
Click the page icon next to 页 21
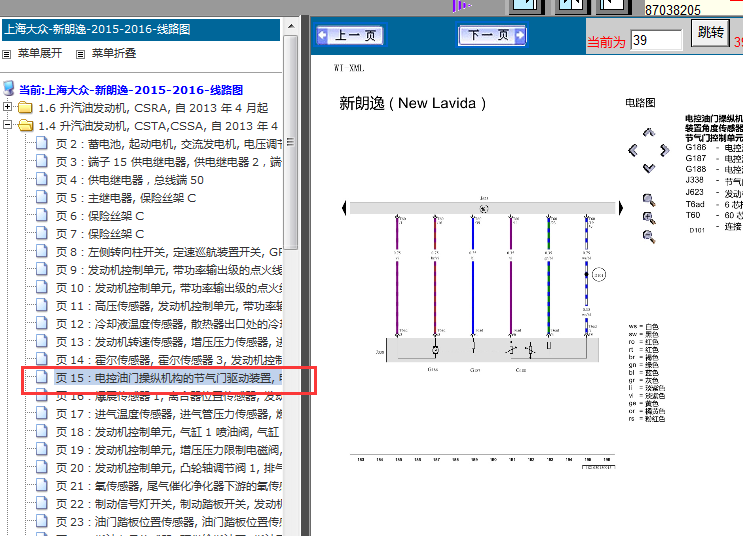42,485
